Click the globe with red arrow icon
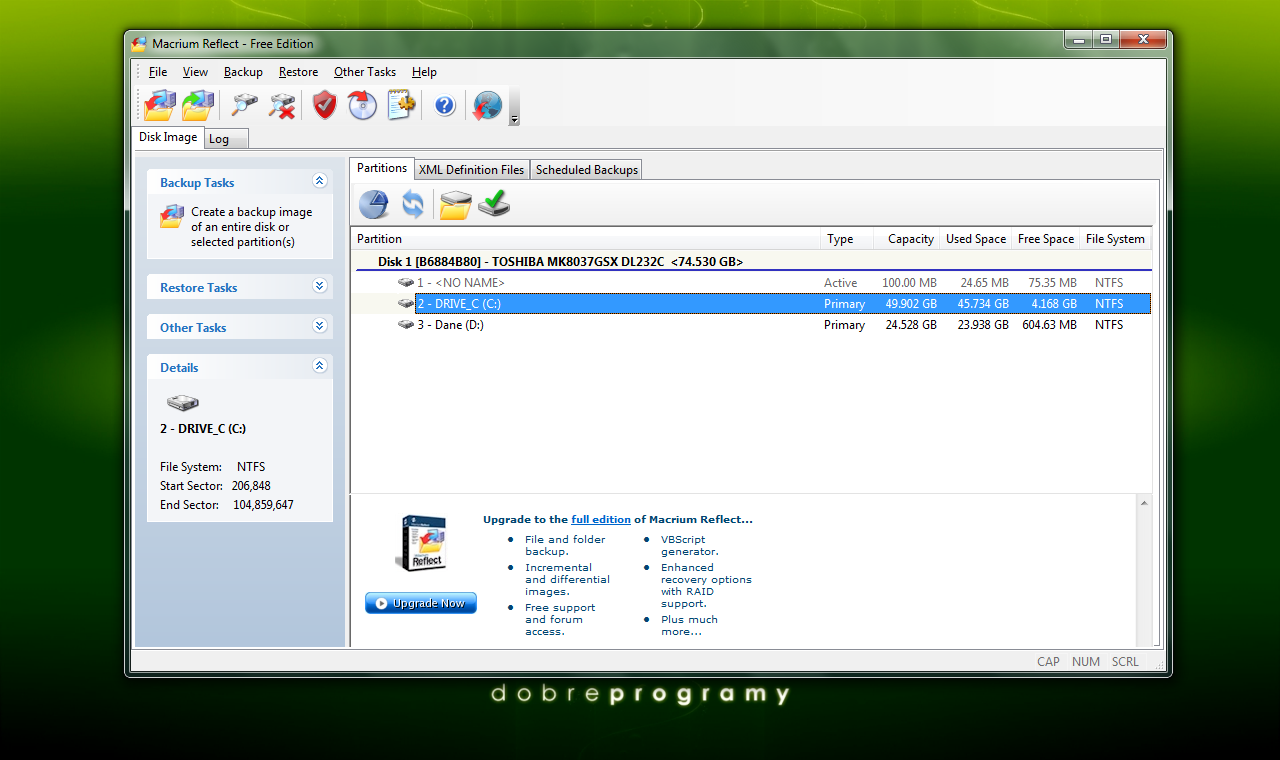Viewport: 1280px width, 760px height. (487, 104)
